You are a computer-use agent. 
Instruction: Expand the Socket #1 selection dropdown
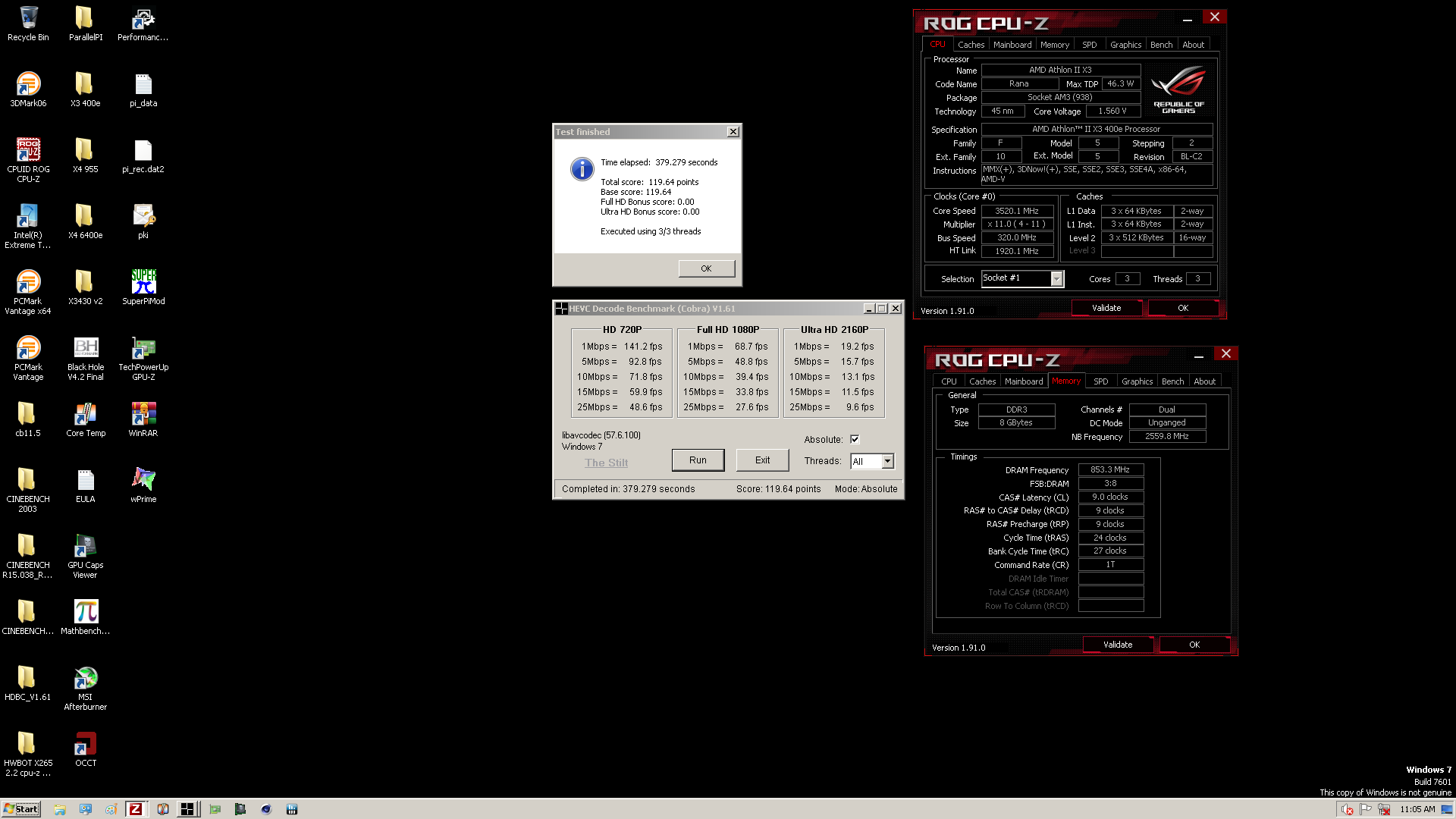pos(1056,279)
